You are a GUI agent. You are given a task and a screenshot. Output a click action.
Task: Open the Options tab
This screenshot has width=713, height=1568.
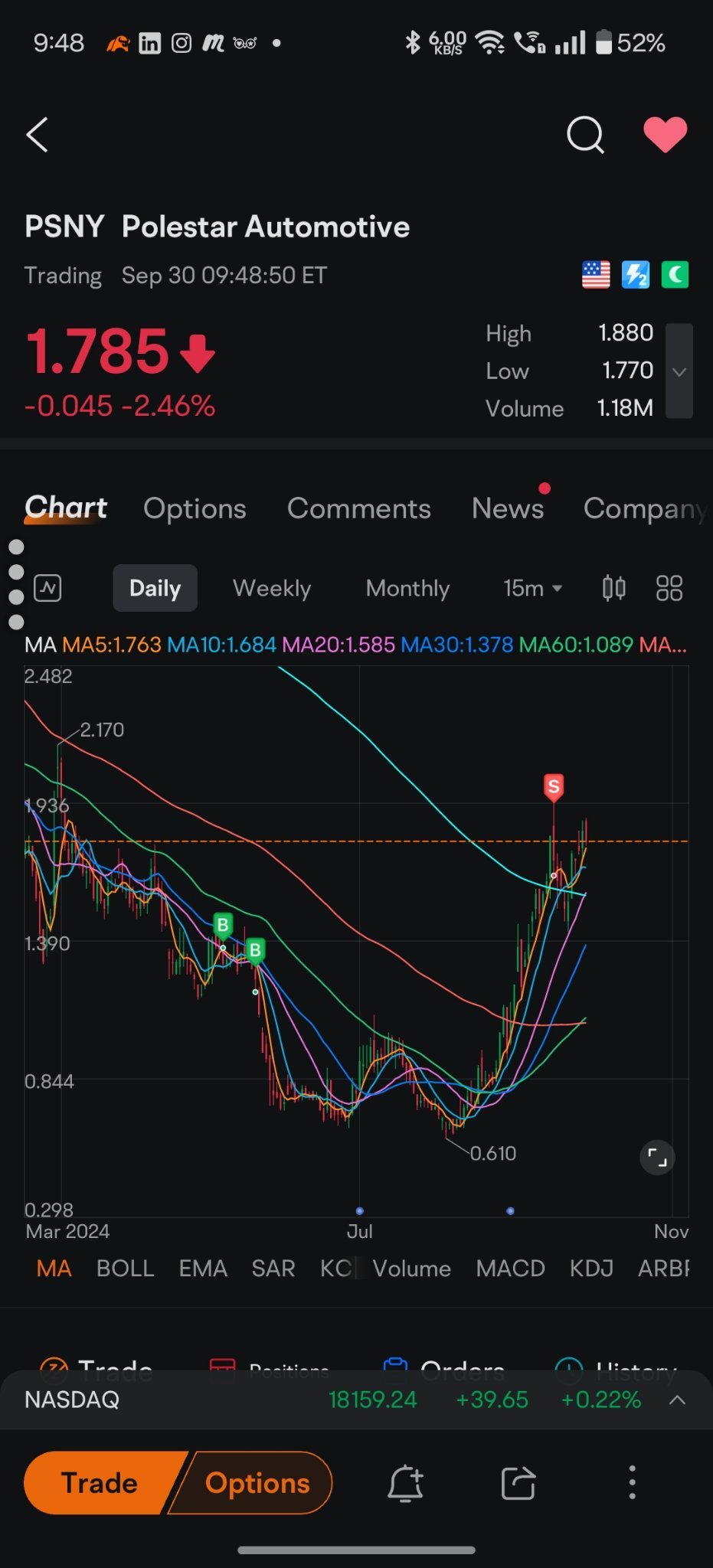(195, 508)
